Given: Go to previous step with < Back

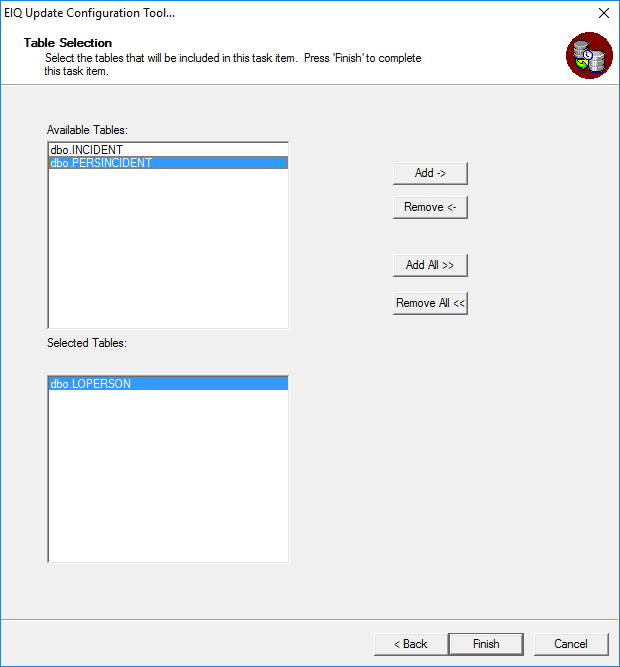Looking at the screenshot, I should click(411, 644).
